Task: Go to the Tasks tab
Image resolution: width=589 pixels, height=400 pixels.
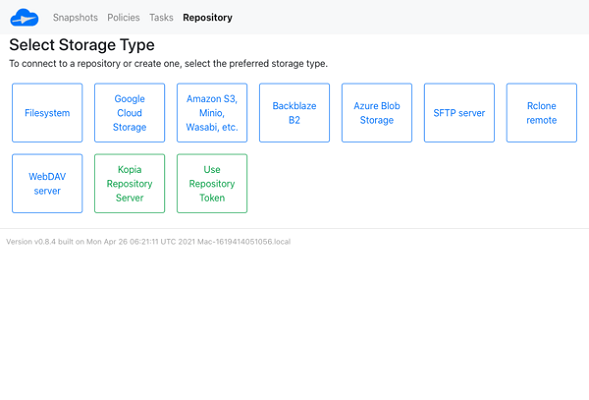Action: click(x=161, y=18)
